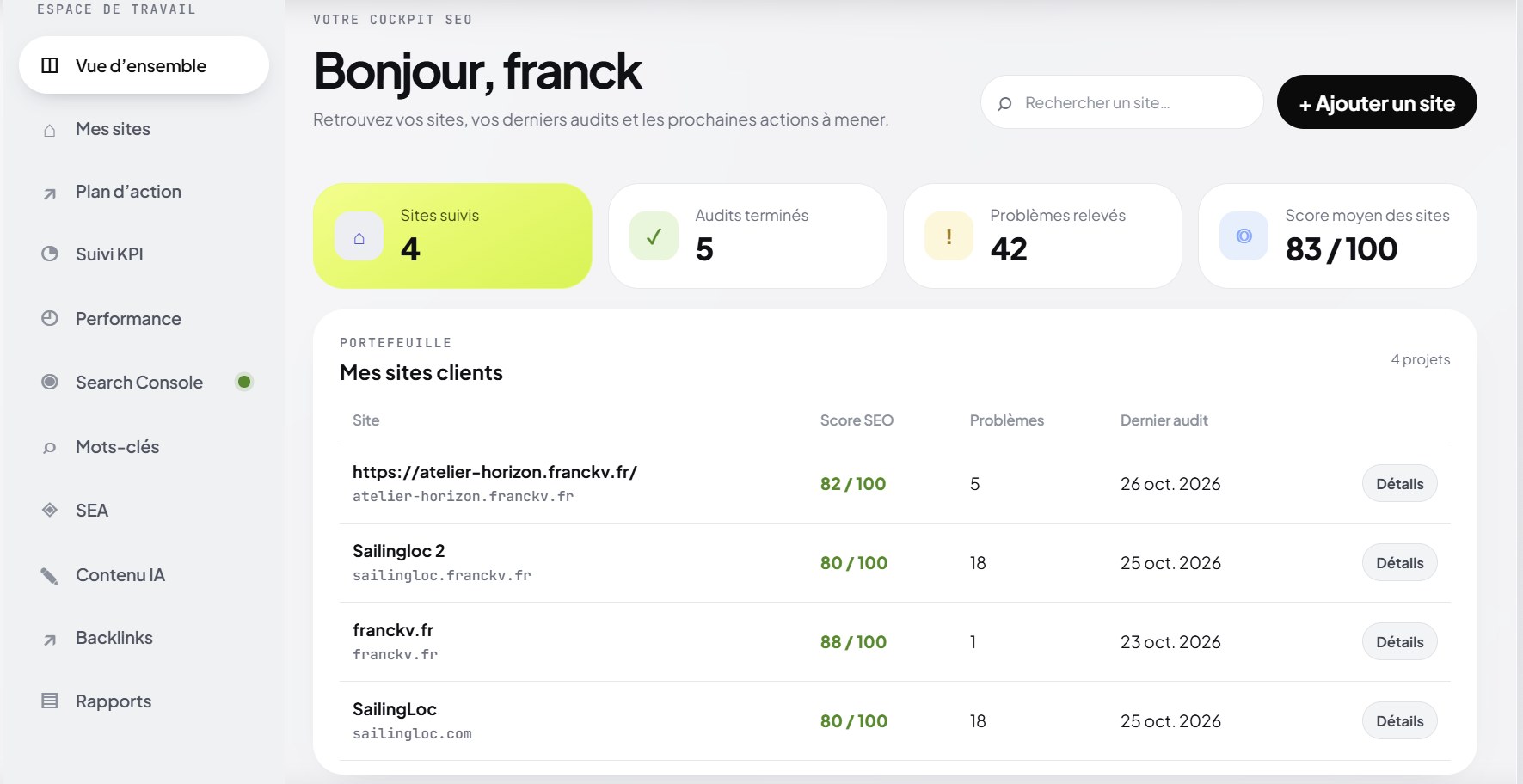The width and height of the screenshot is (1523, 784).
Task: Click the Dernier audit column header
Action: (1164, 420)
